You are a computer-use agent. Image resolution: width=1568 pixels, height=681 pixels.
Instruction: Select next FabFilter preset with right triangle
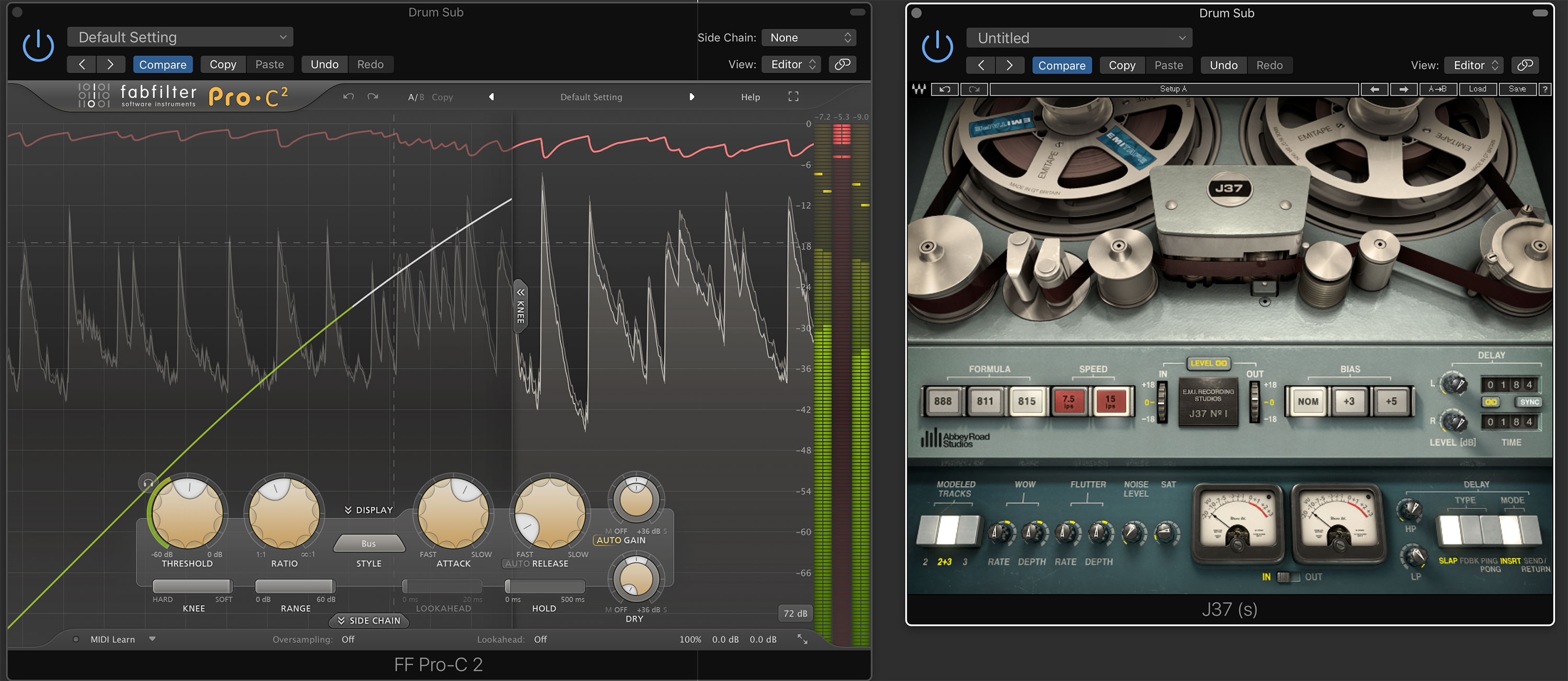(x=691, y=96)
